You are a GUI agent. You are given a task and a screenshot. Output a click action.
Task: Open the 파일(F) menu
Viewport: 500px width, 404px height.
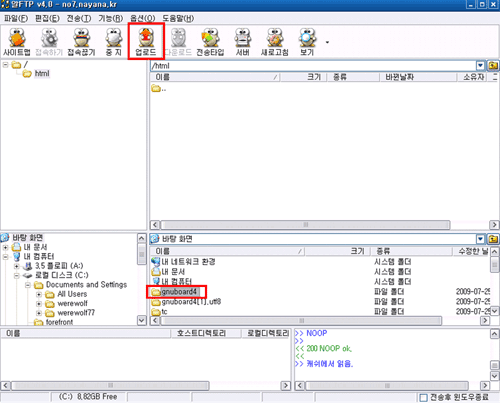click(16, 18)
